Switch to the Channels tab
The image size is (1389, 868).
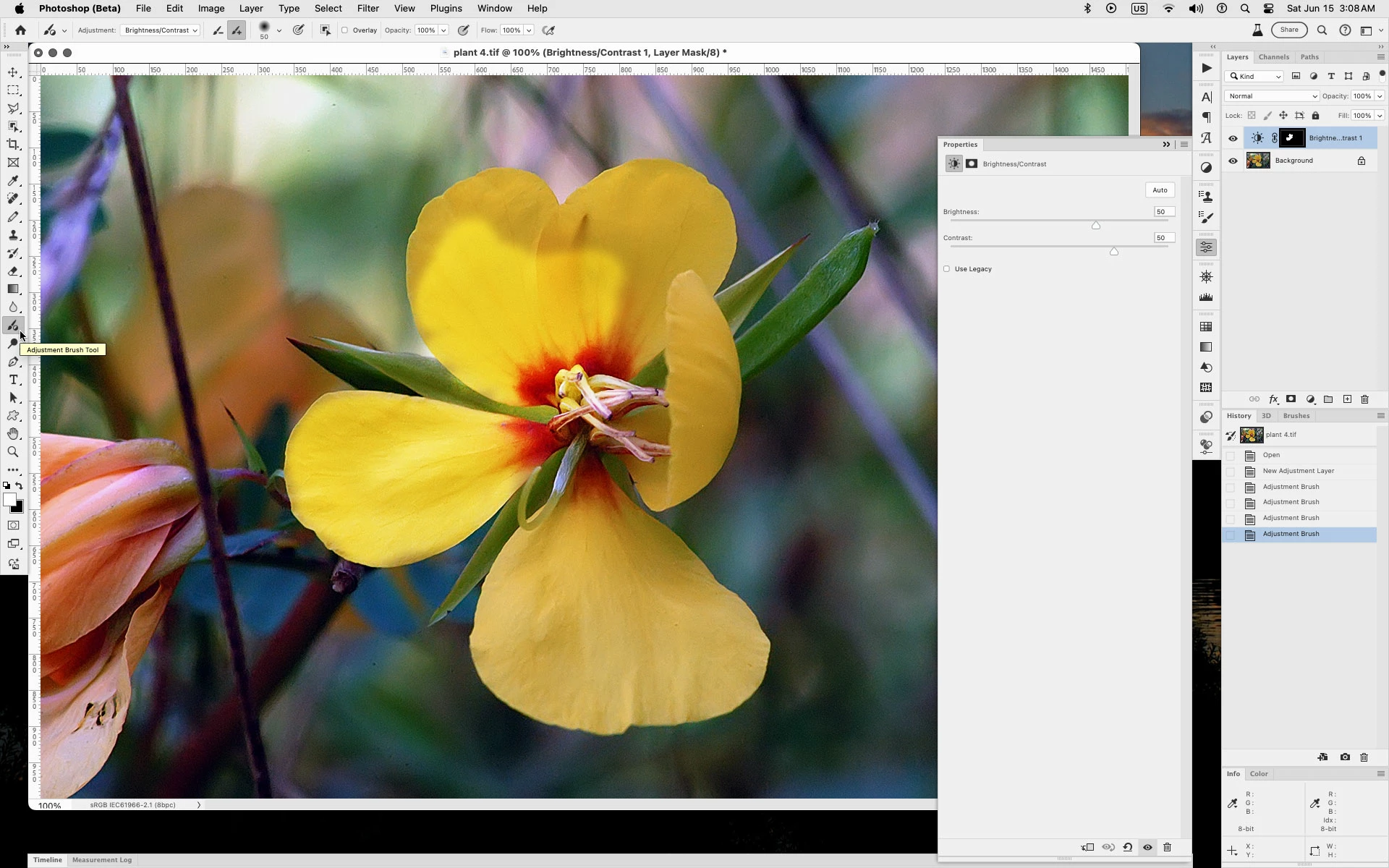(x=1273, y=57)
